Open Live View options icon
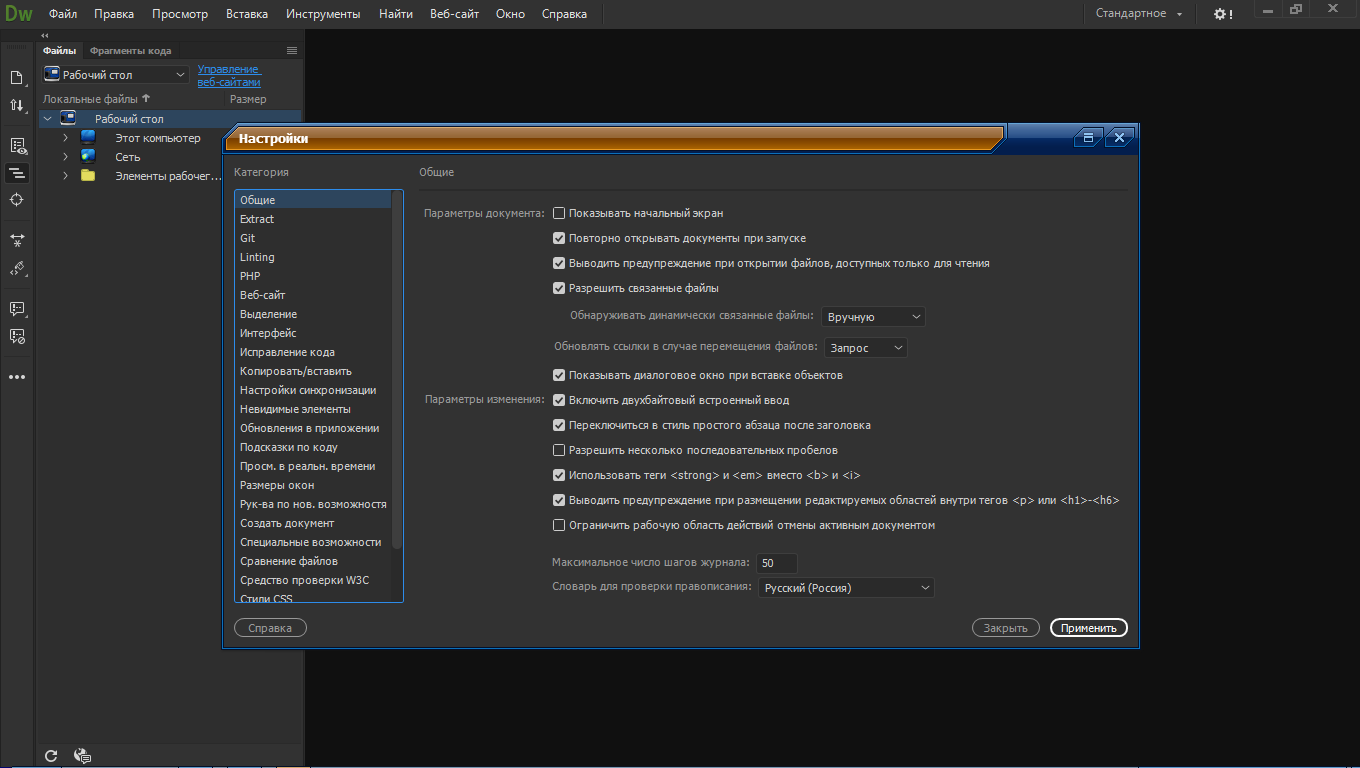The image size is (1360, 768). 17,146
